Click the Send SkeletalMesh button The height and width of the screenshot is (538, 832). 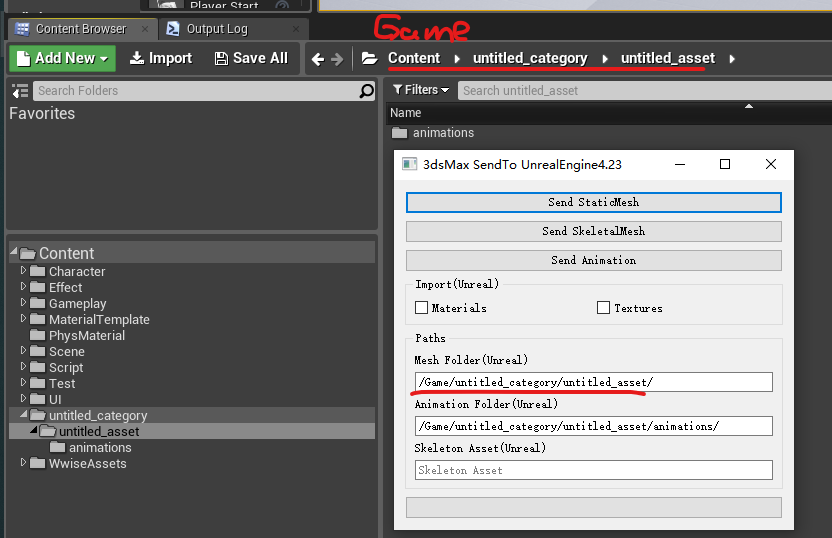(594, 231)
